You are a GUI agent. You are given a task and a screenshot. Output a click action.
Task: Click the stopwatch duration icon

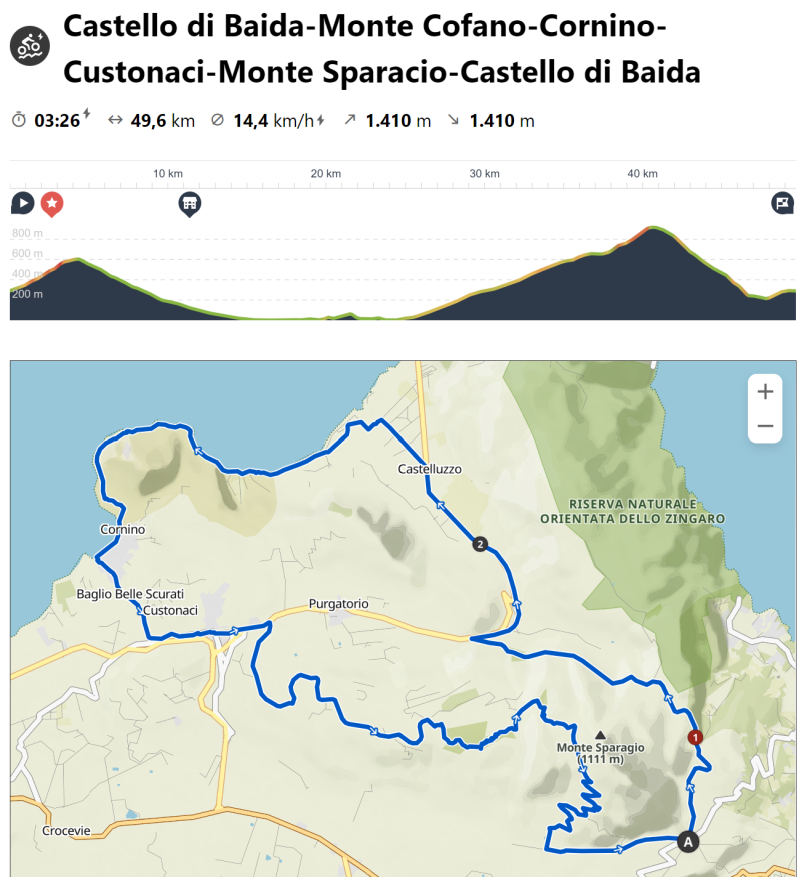click(x=19, y=121)
